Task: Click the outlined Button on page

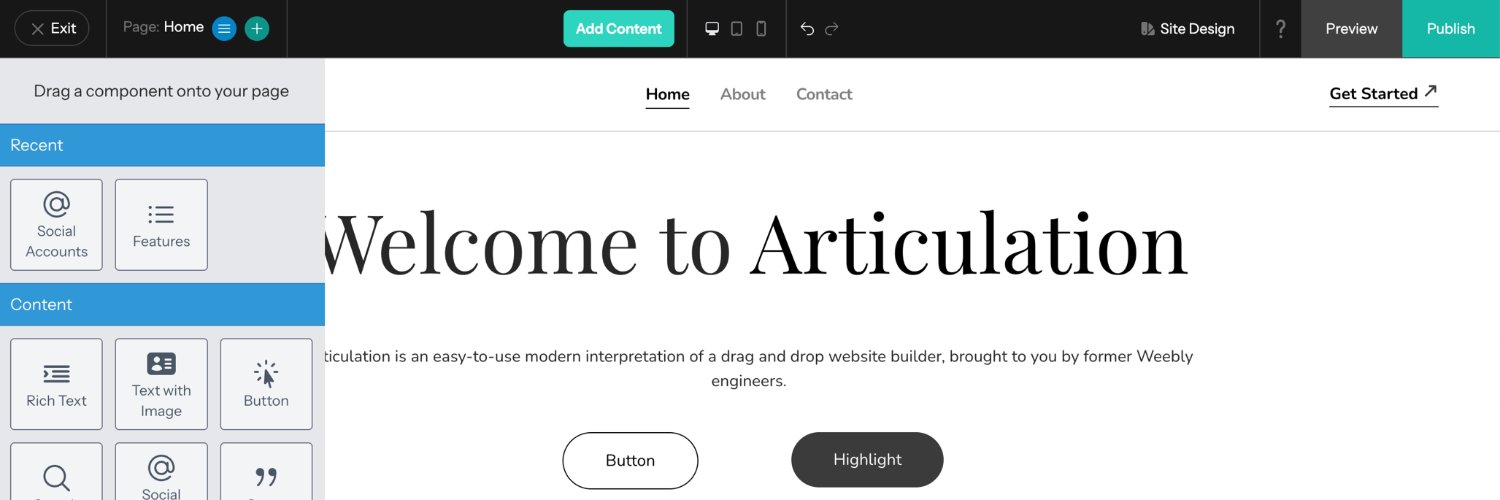Action: (630, 460)
